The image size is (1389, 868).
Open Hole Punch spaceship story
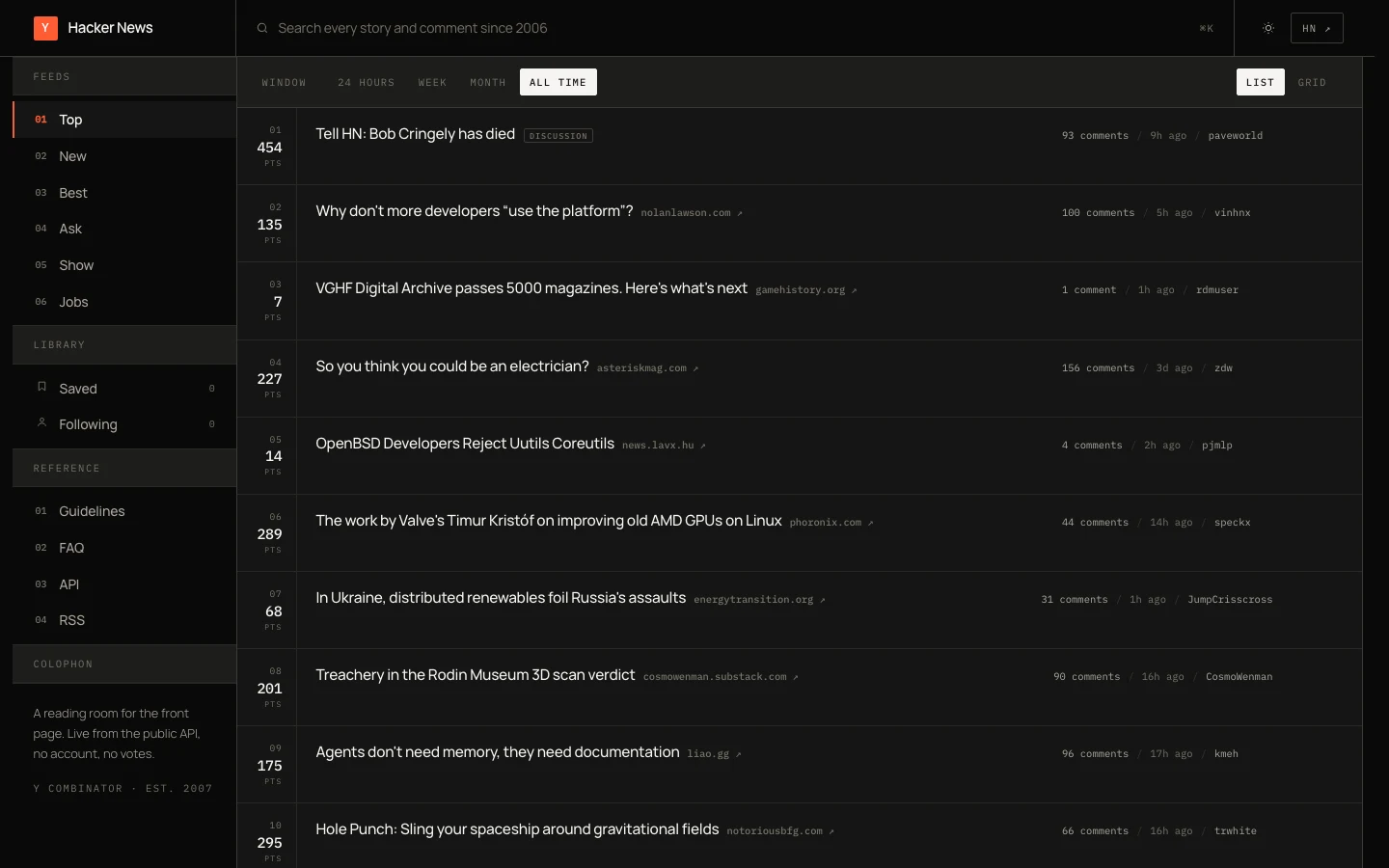coord(517,829)
